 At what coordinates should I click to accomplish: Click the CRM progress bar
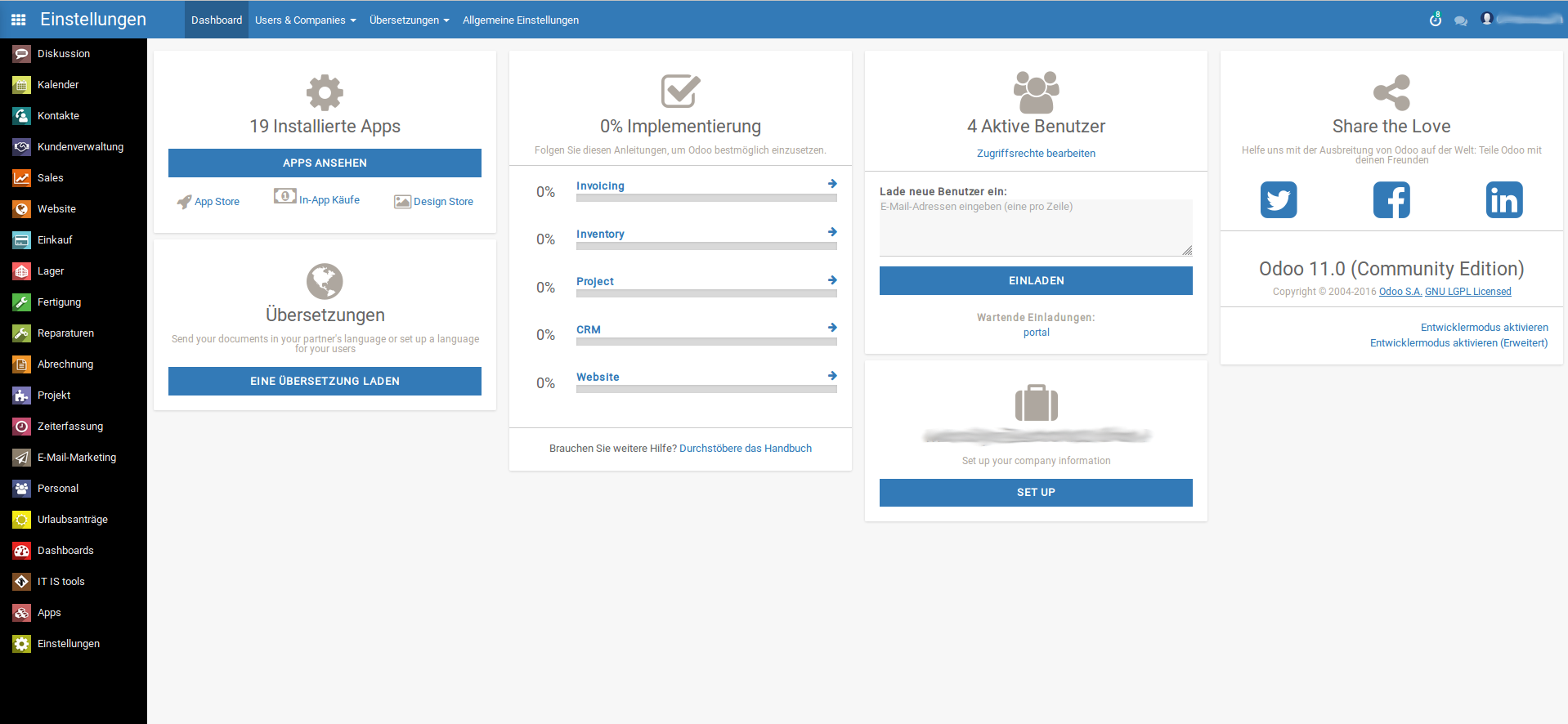point(706,342)
